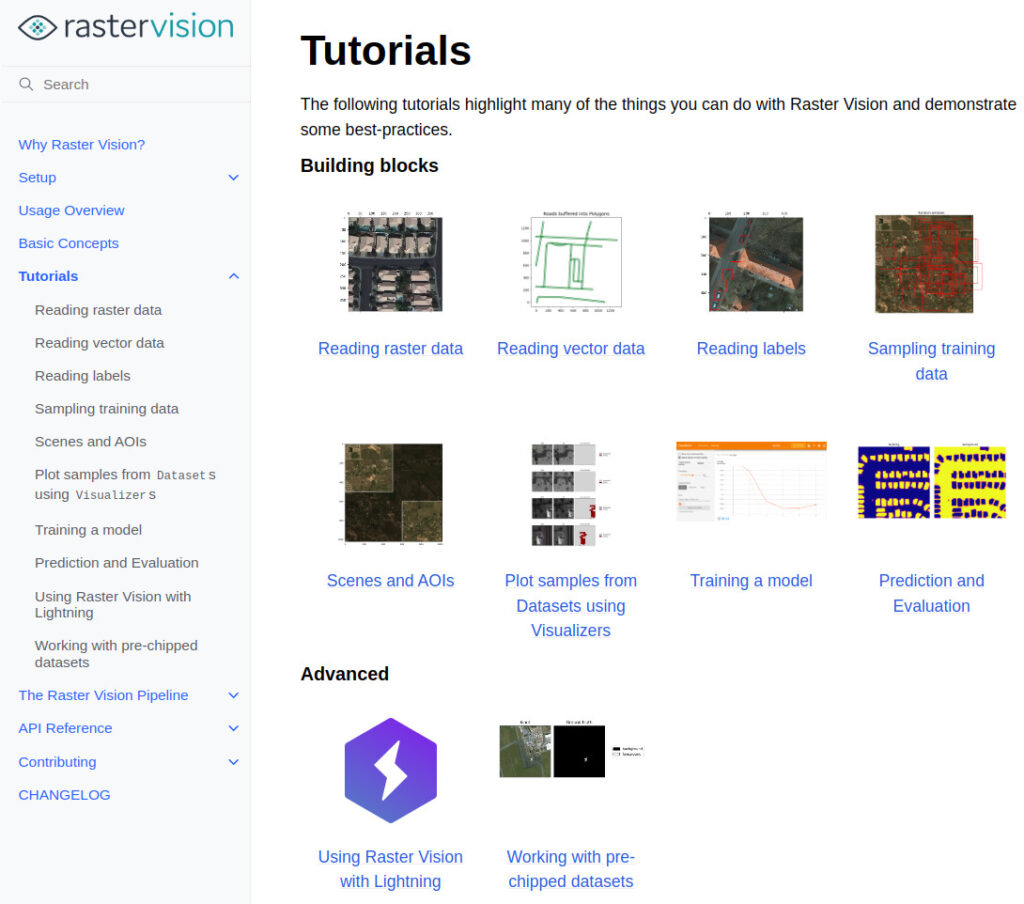Click inside the Search input field
The width and height of the screenshot is (1024, 904).
(x=120, y=85)
